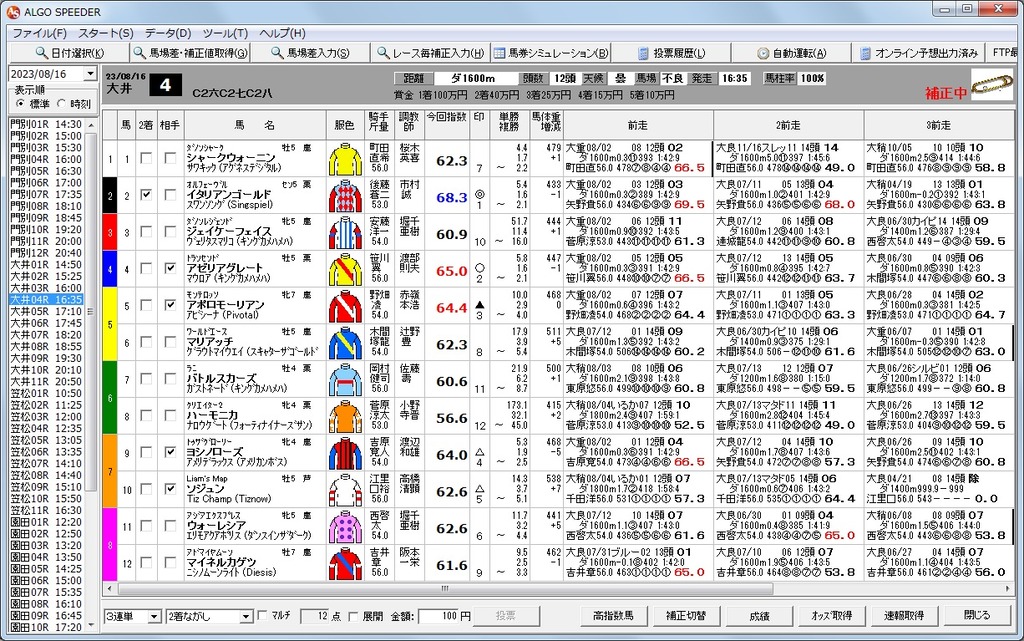Select 時刻 display order radio button
1024x641 pixels.
(x=61, y=103)
